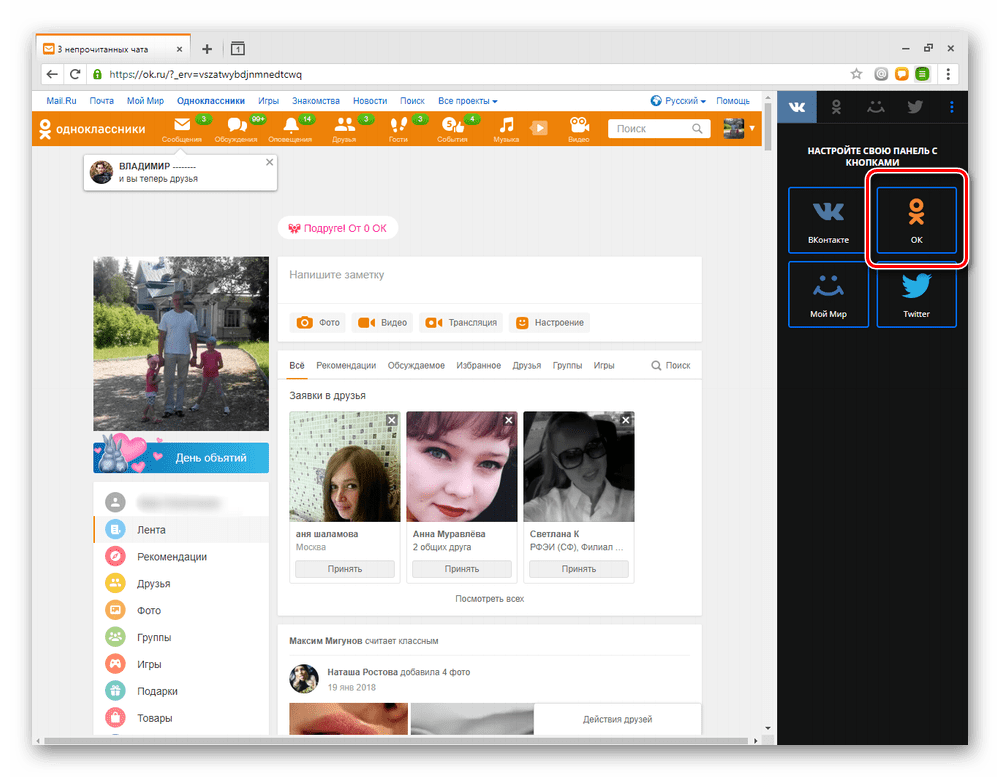Screen dimensions: 1000x777
Task: Accept friend request from Светлана К
Action: (579, 569)
